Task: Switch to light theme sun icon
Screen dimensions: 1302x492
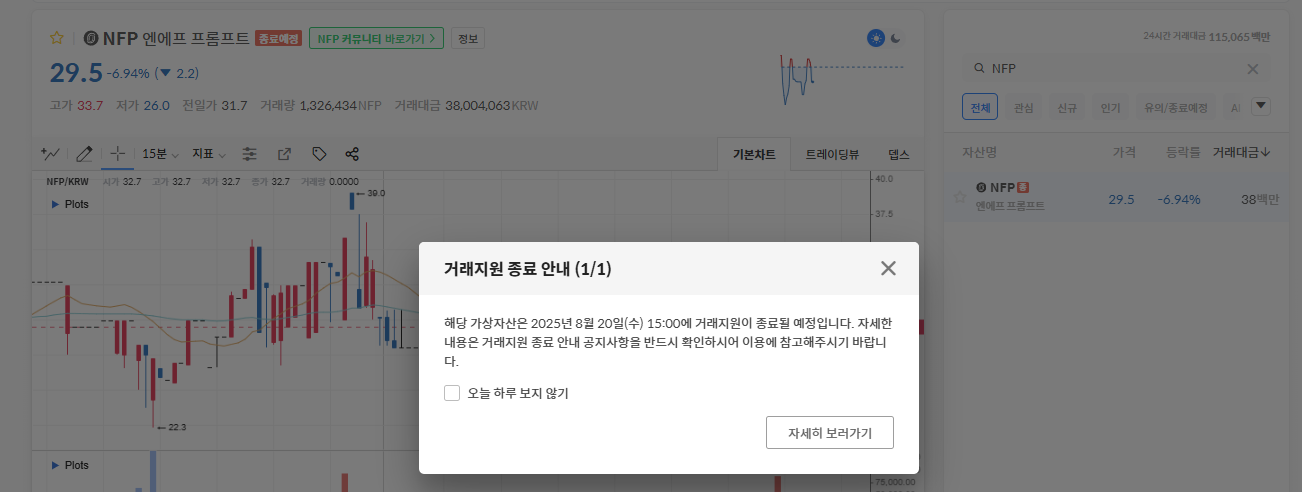Action: coord(876,38)
